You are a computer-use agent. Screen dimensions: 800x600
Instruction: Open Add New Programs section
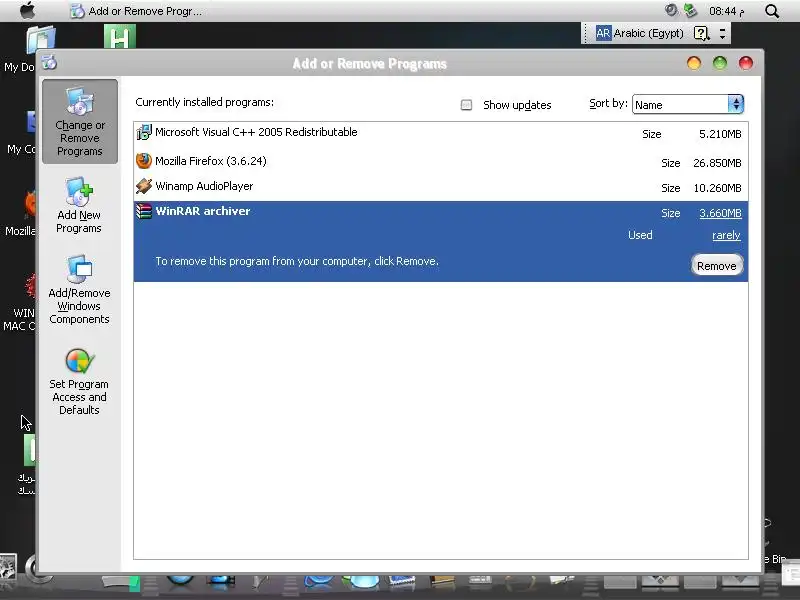point(79,206)
